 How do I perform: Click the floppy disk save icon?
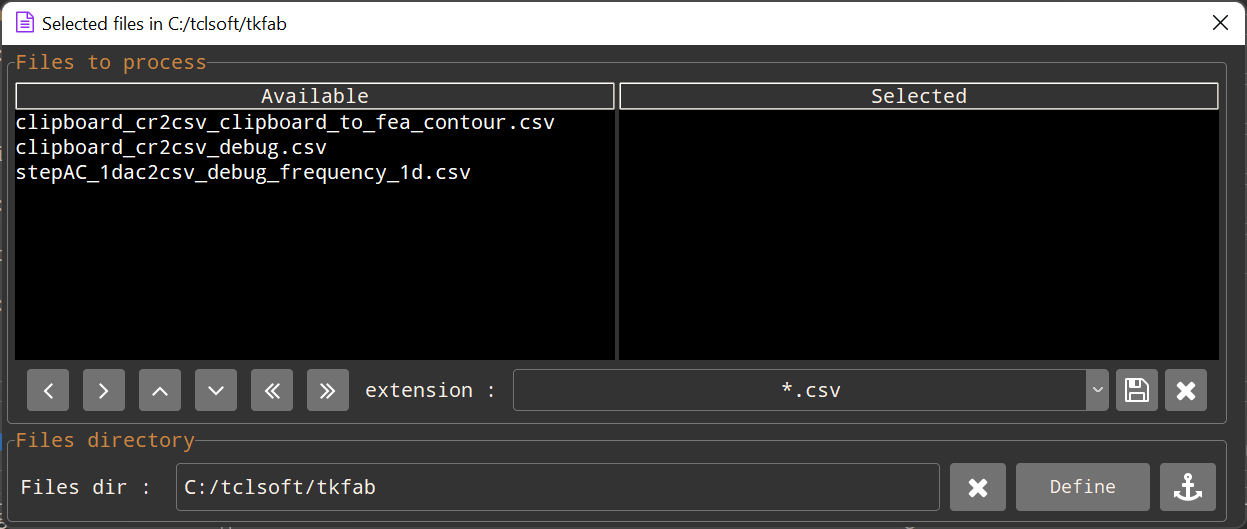[1136, 390]
